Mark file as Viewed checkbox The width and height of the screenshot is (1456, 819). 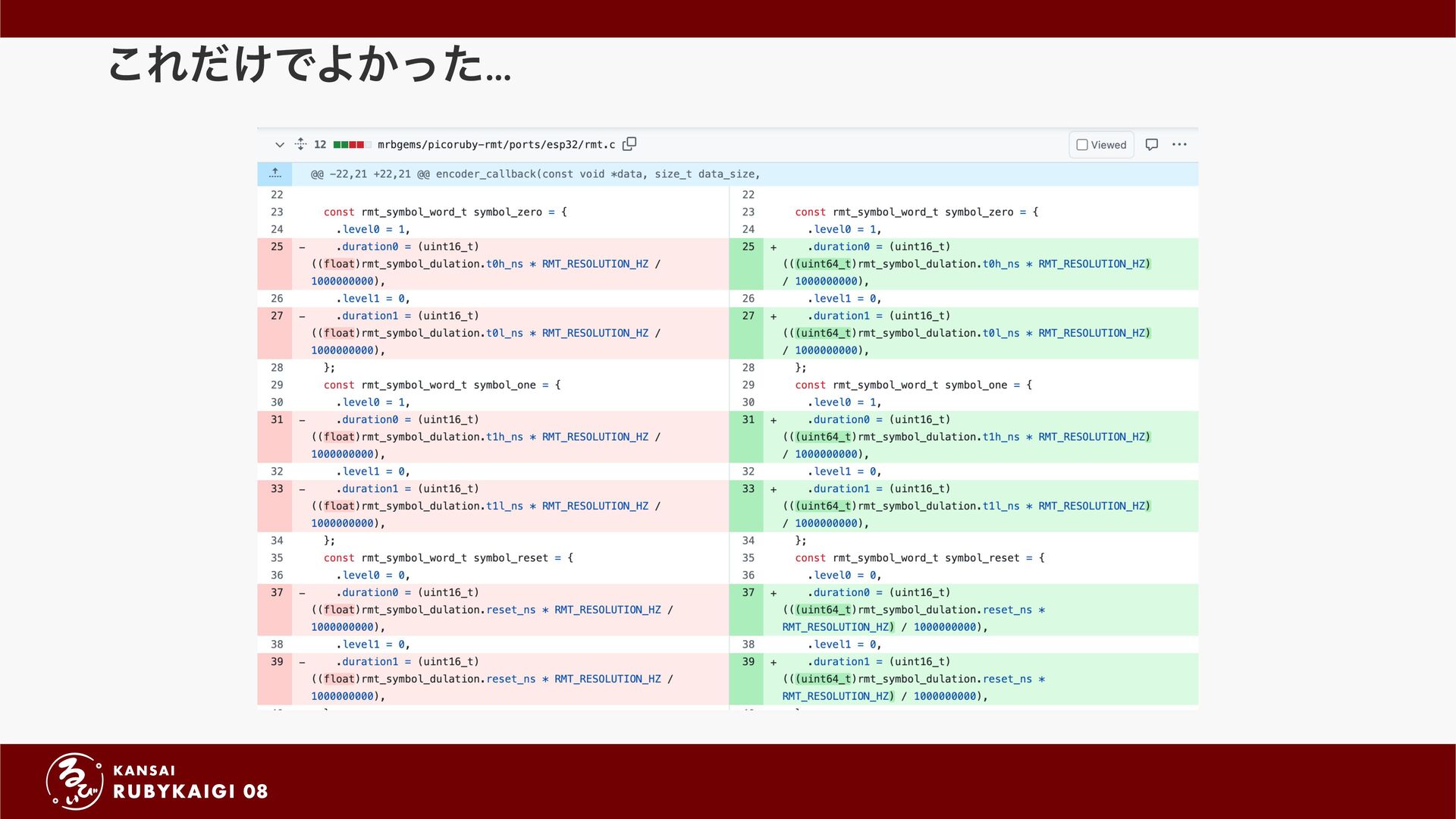coord(1082,145)
